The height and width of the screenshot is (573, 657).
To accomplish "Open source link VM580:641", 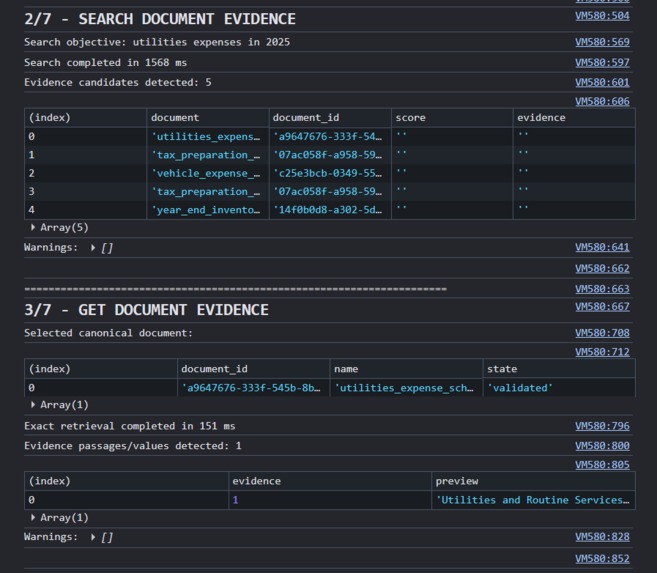I will click(602, 248).
